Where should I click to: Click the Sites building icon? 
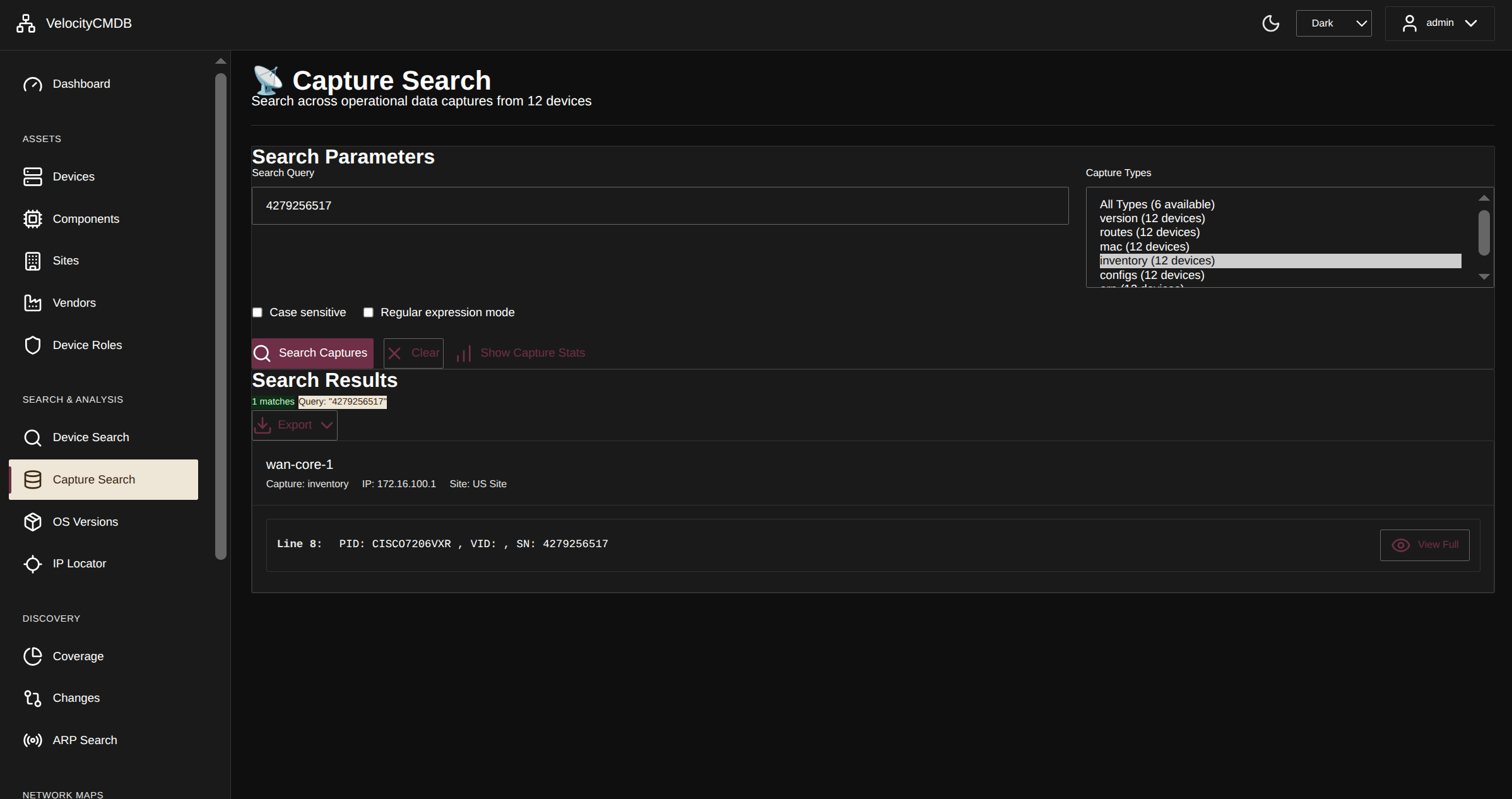click(33, 261)
